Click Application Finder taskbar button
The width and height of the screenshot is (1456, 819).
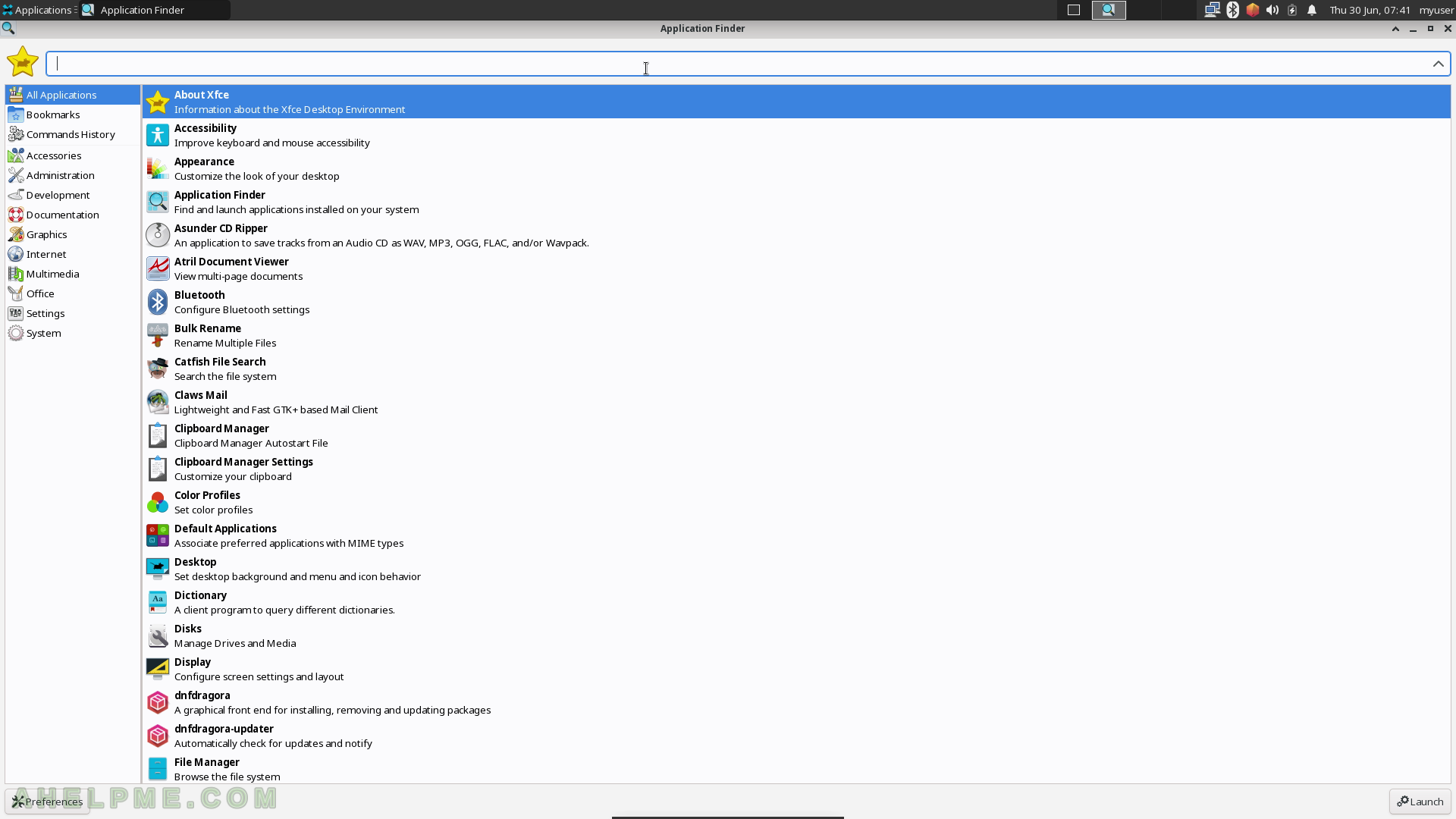click(155, 10)
